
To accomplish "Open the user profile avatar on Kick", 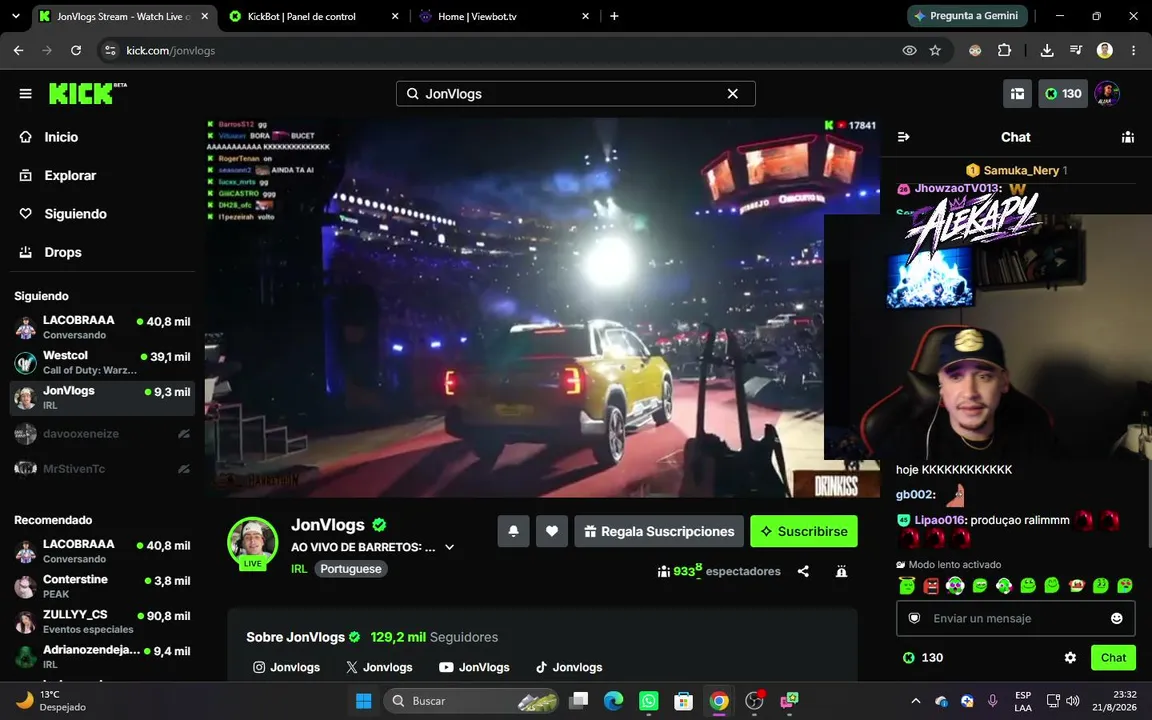I will click(x=1106, y=93).
